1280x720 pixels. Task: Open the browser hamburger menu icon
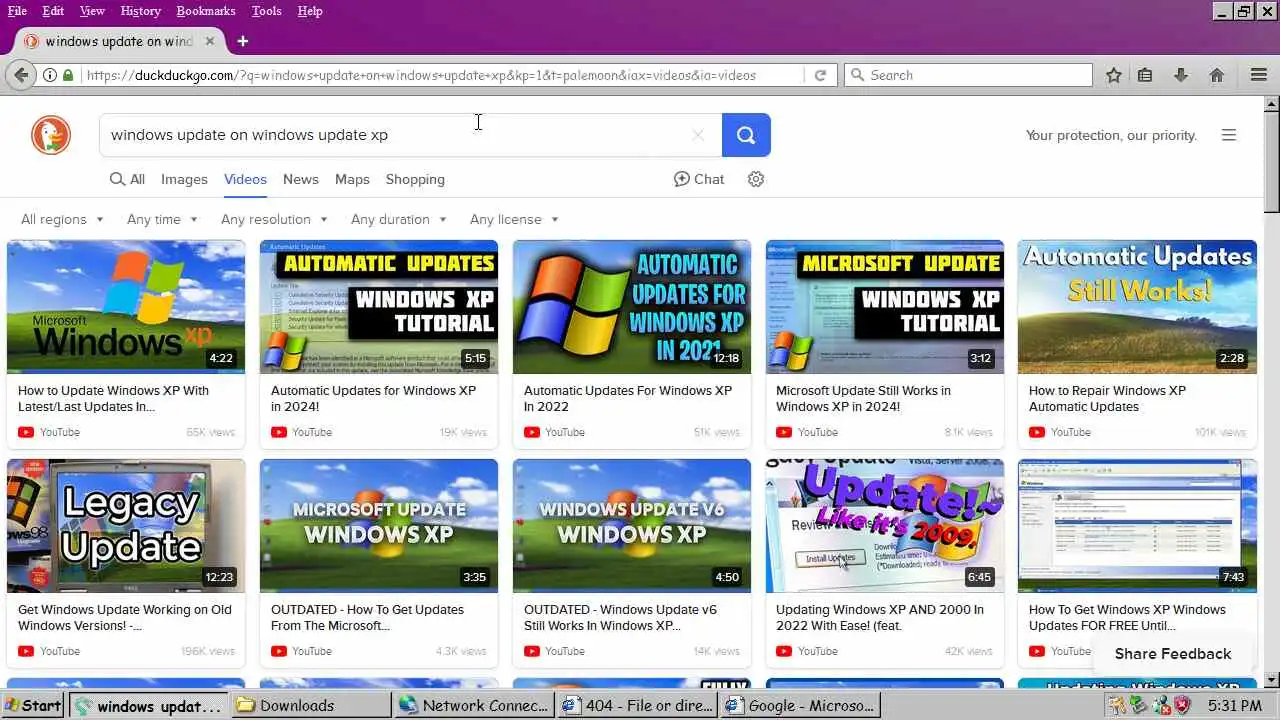pos(1259,75)
